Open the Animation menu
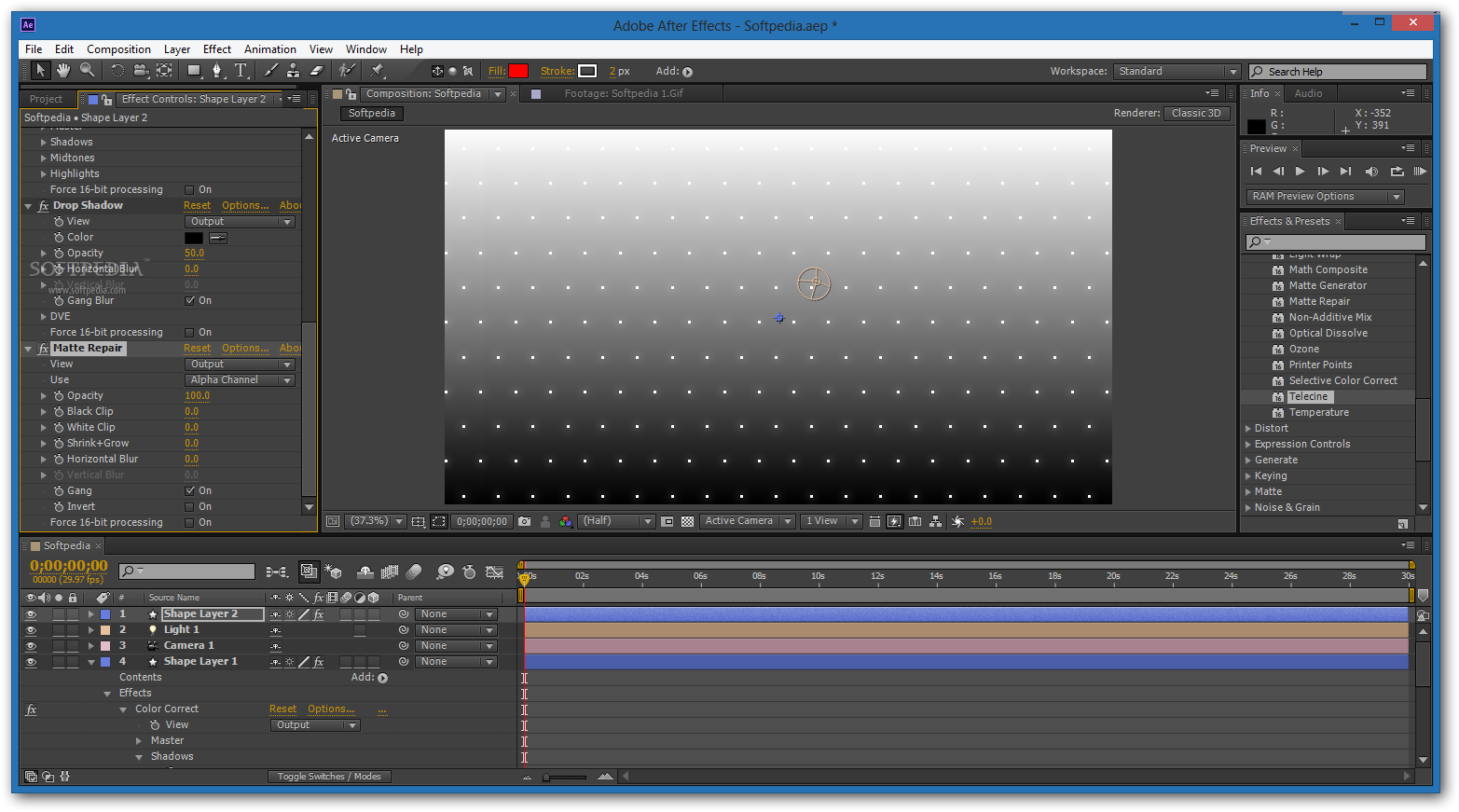This screenshot has width=1459, height=812. pos(270,49)
